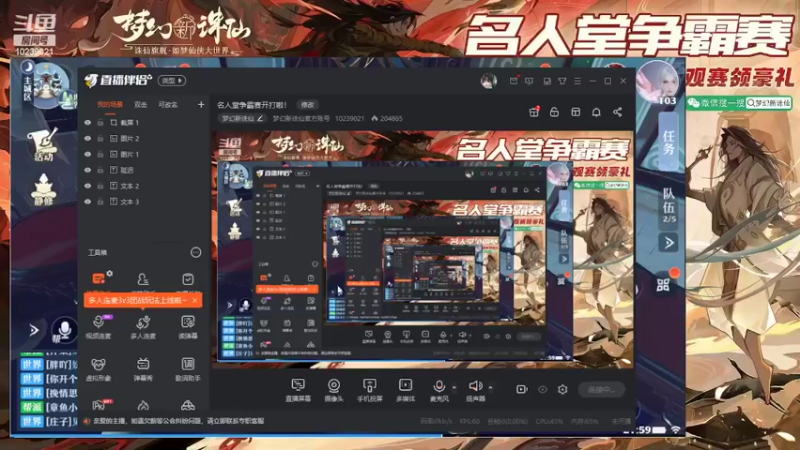Open the notification bell icon
Screen dimensions: 800x450
[x=596, y=112]
